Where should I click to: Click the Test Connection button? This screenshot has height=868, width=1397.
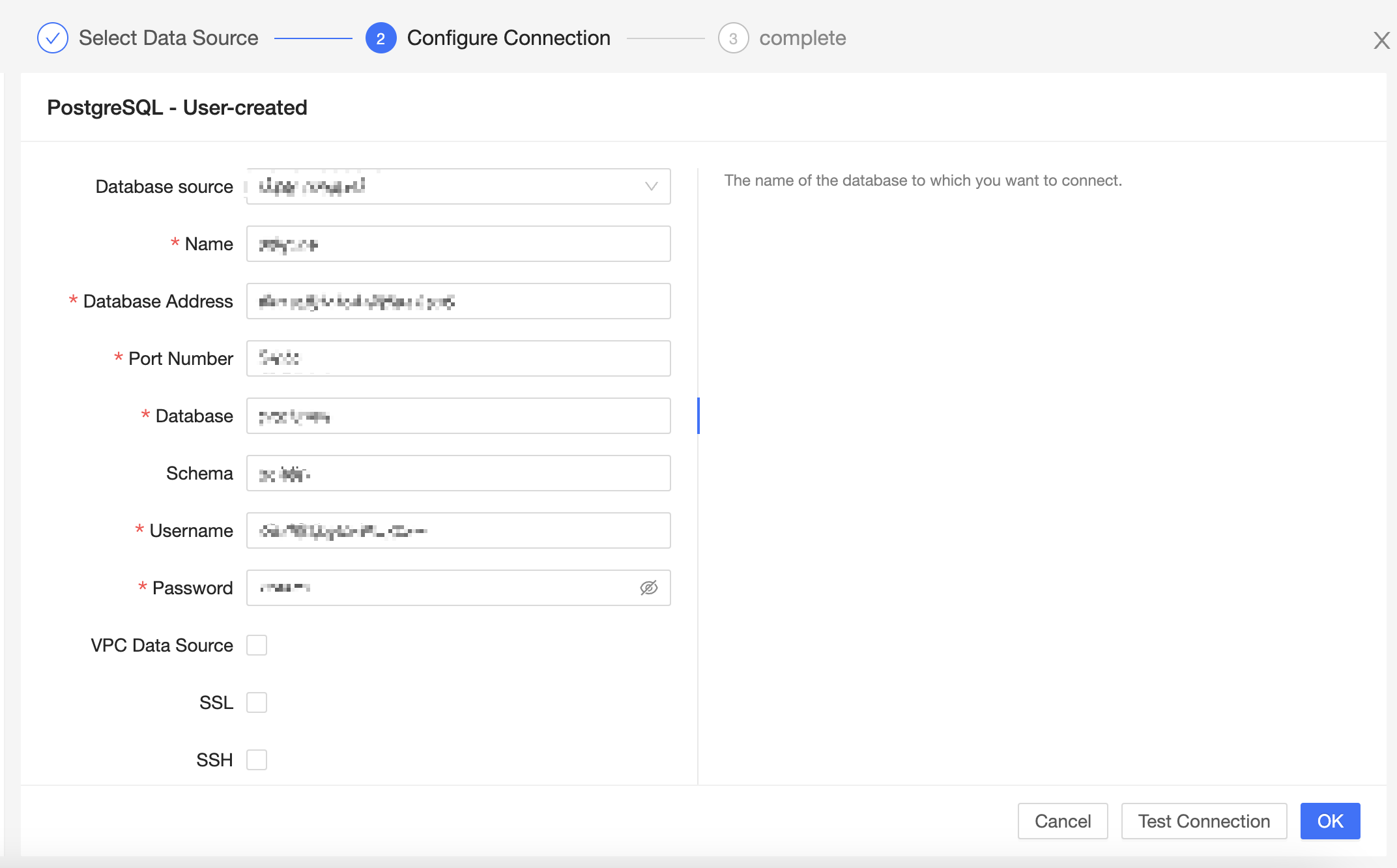coord(1204,821)
